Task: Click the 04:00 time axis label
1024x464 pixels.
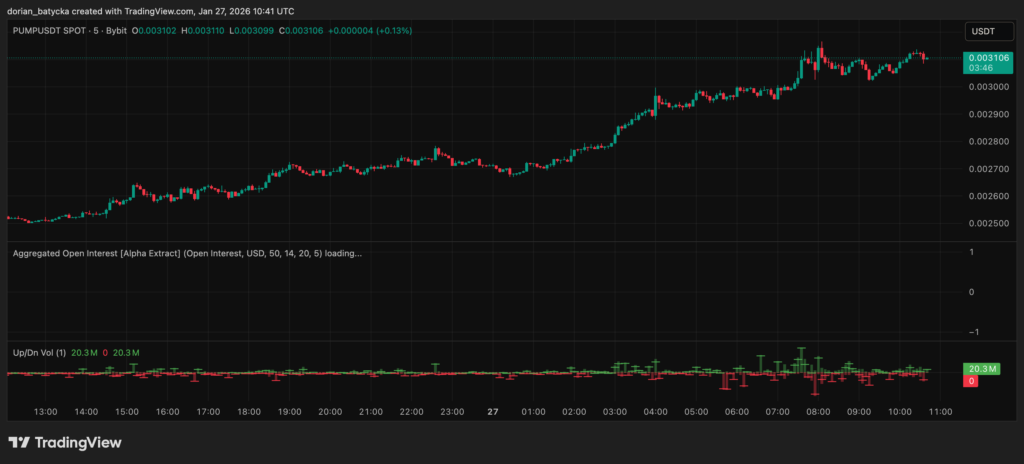Action: click(x=656, y=411)
